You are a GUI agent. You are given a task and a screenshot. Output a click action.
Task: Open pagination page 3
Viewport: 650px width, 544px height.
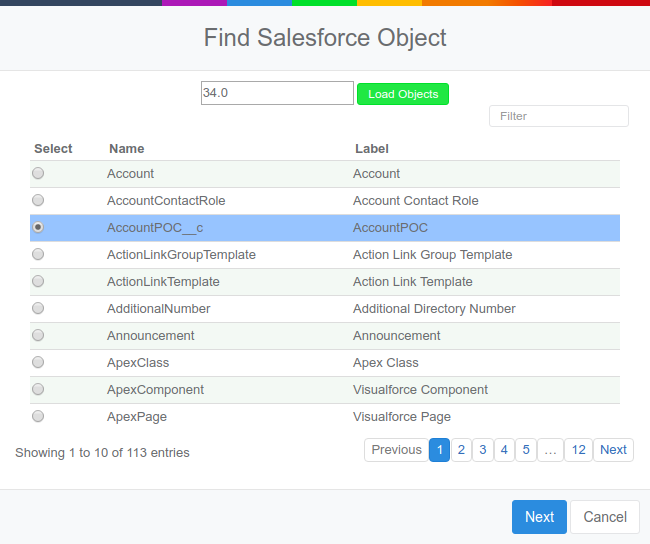coord(483,450)
